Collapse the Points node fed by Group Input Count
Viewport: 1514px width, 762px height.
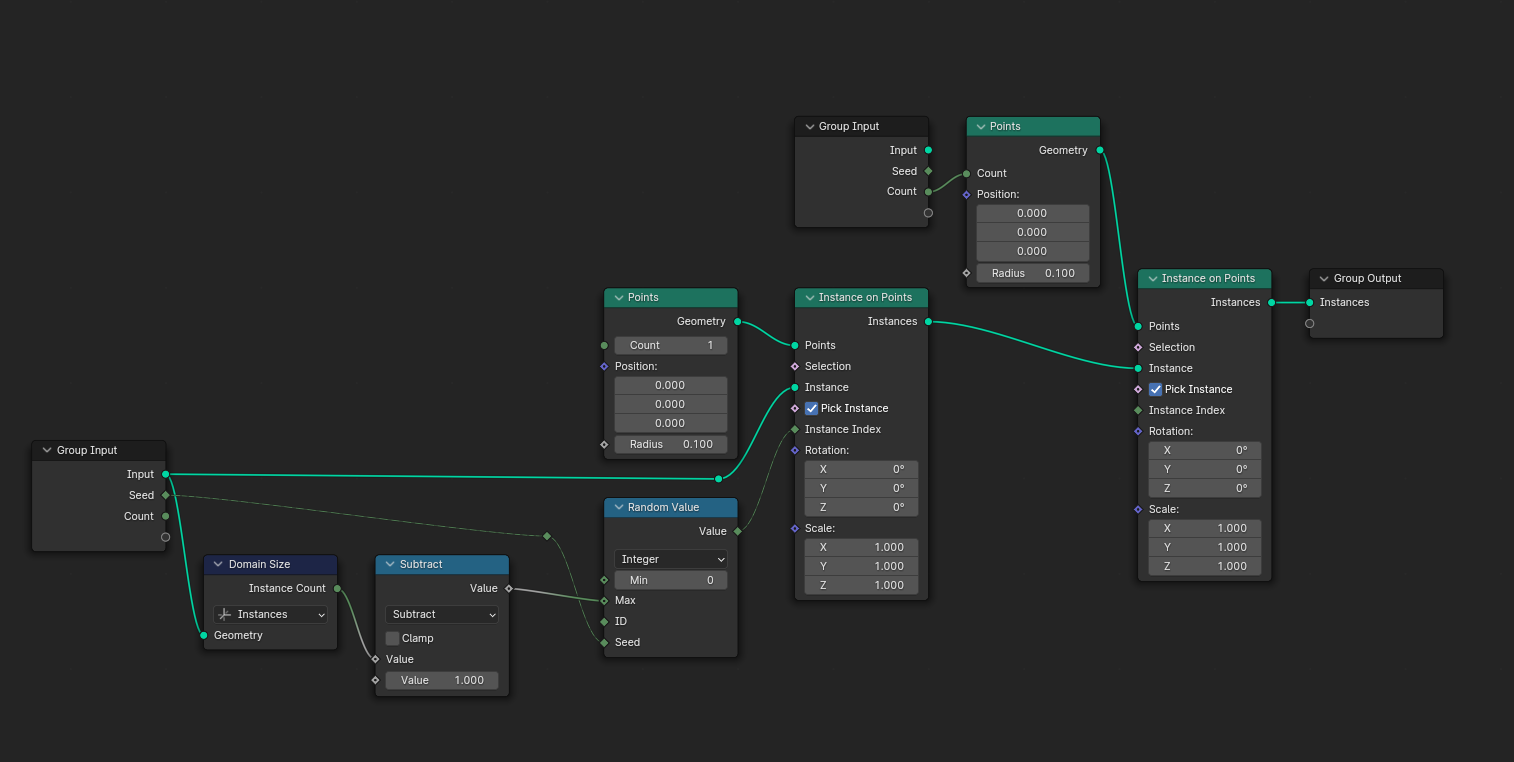point(981,126)
